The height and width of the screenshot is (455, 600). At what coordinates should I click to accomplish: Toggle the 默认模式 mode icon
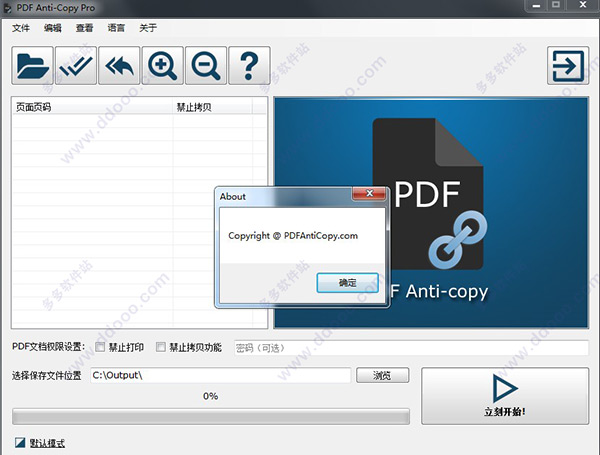(x=20, y=443)
